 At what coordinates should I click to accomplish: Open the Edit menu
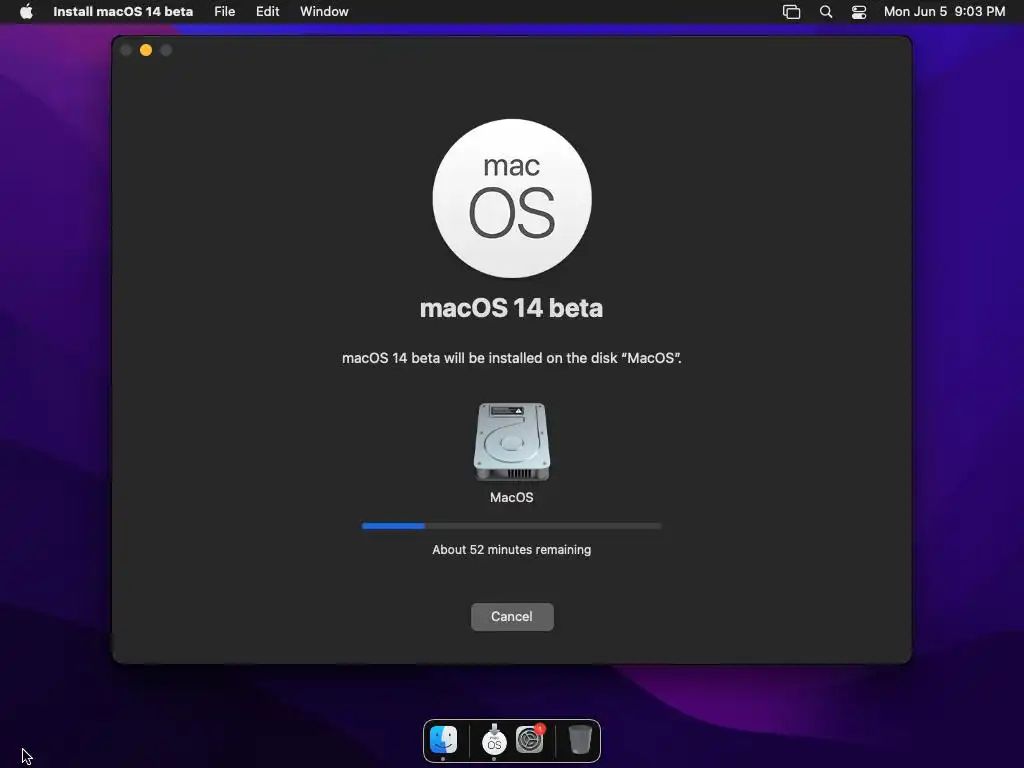coord(268,12)
